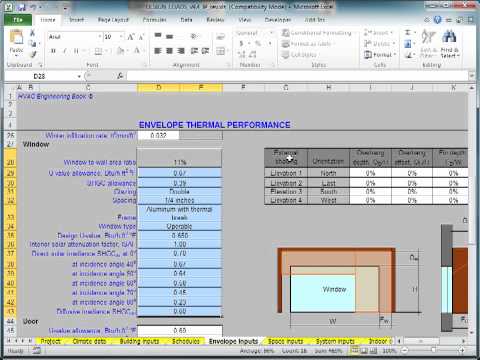The image size is (480, 360).
Task: Click the Format Painter brush icon
Action: point(33,54)
